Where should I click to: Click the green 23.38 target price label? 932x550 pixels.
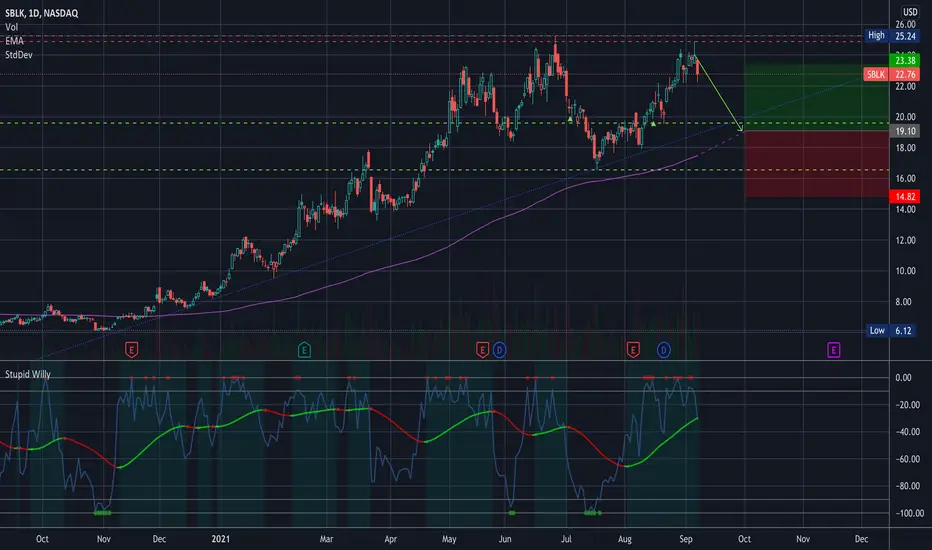click(905, 61)
